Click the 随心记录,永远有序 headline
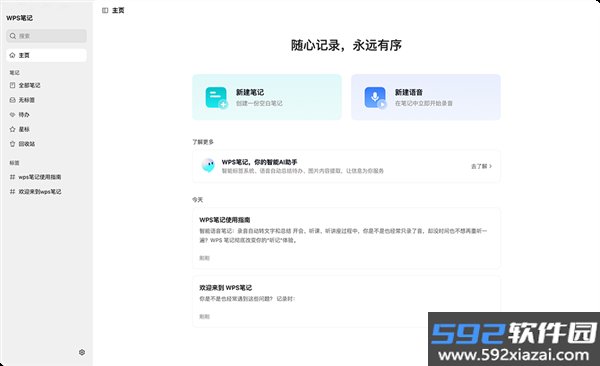The image size is (600, 366). click(x=346, y=45)
